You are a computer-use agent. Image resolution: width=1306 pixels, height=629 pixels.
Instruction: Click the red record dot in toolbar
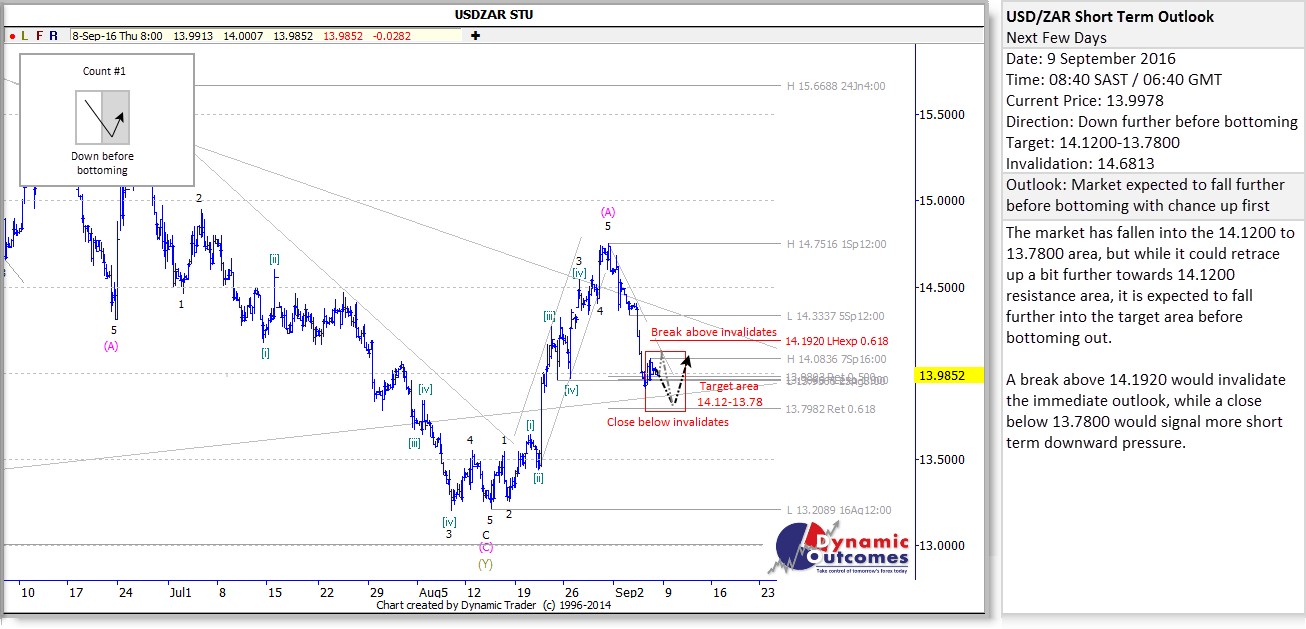point(12,35)
